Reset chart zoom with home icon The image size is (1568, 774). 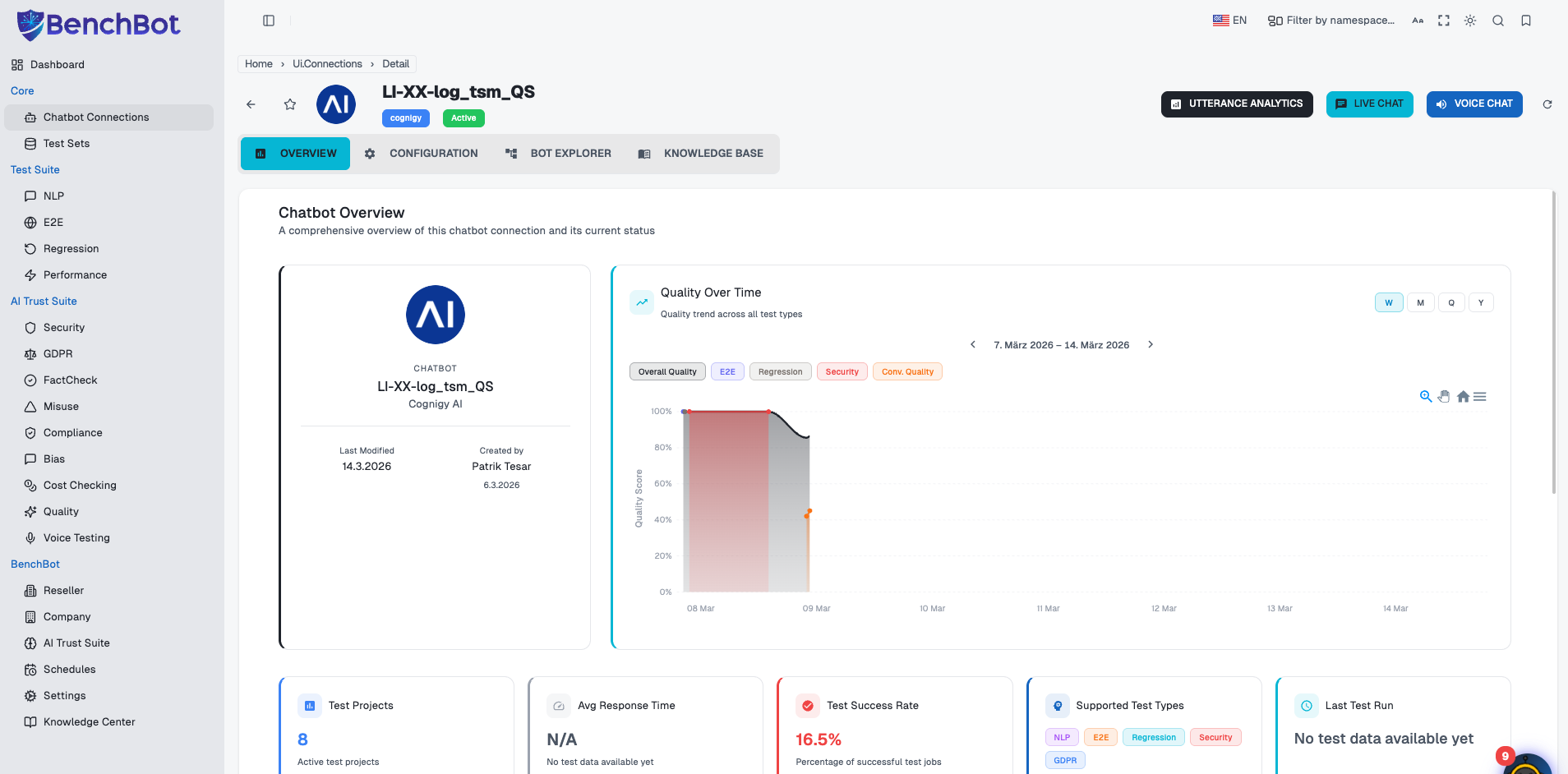click(x=1463, y=397)
